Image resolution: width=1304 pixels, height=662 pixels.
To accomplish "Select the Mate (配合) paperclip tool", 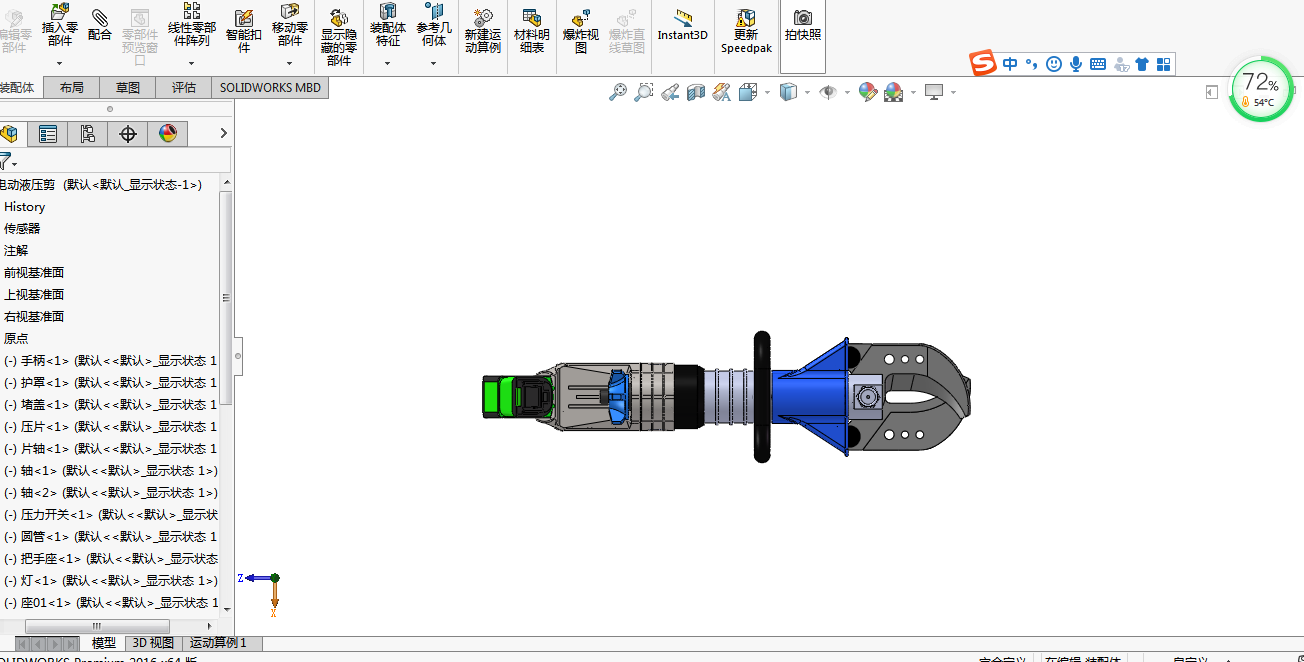I will [x=100, y=26].
